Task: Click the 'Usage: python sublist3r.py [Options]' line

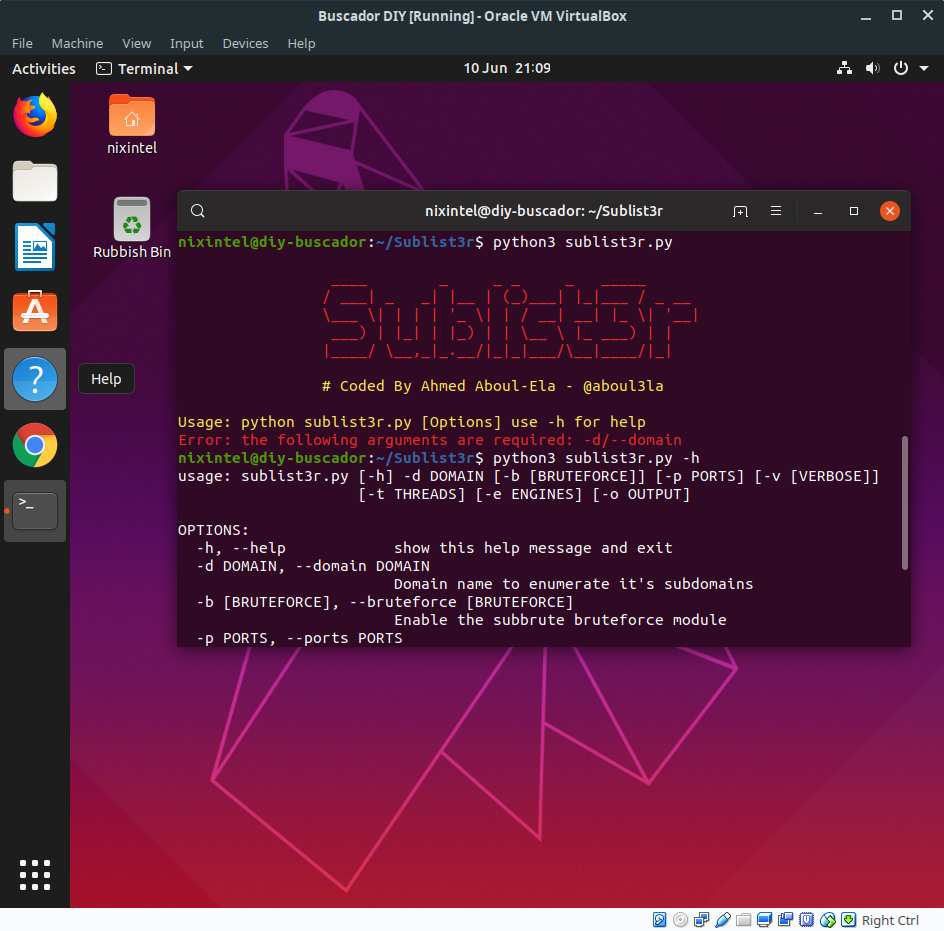Action: tap(412, 422)
